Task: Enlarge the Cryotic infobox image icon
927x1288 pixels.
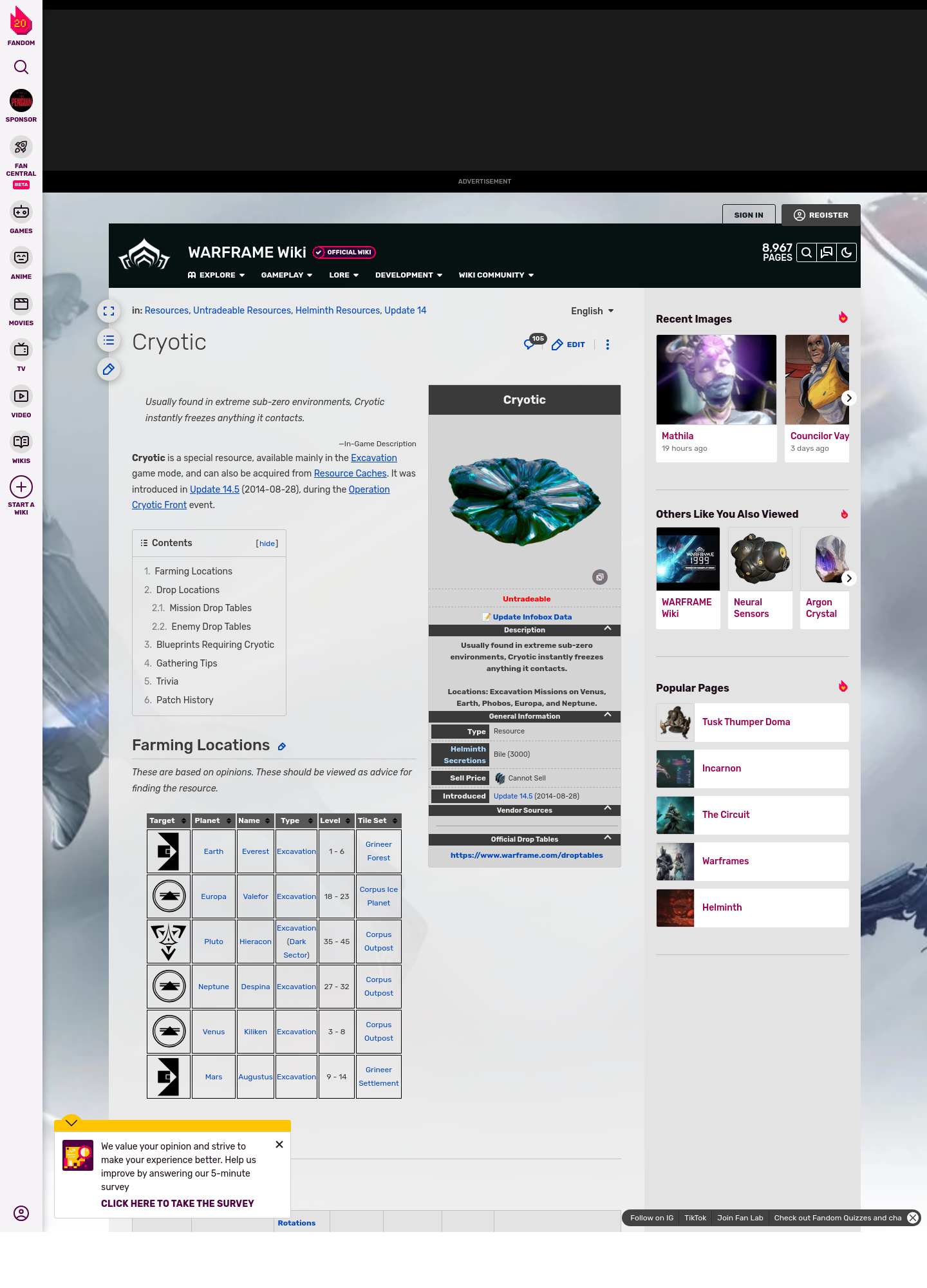Action: [x=600, y=577]
